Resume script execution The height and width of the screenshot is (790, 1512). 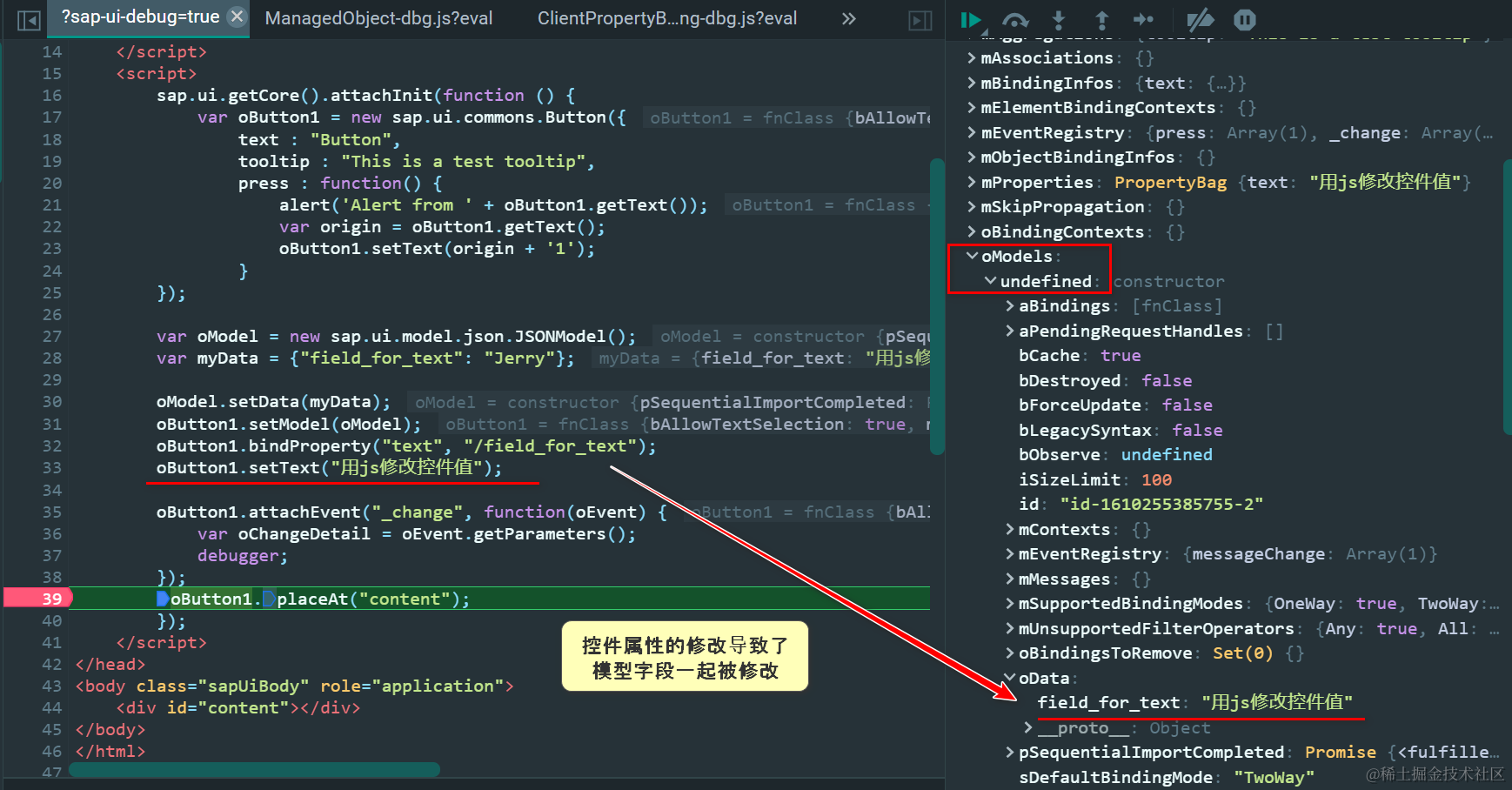(x=971, y=19)
